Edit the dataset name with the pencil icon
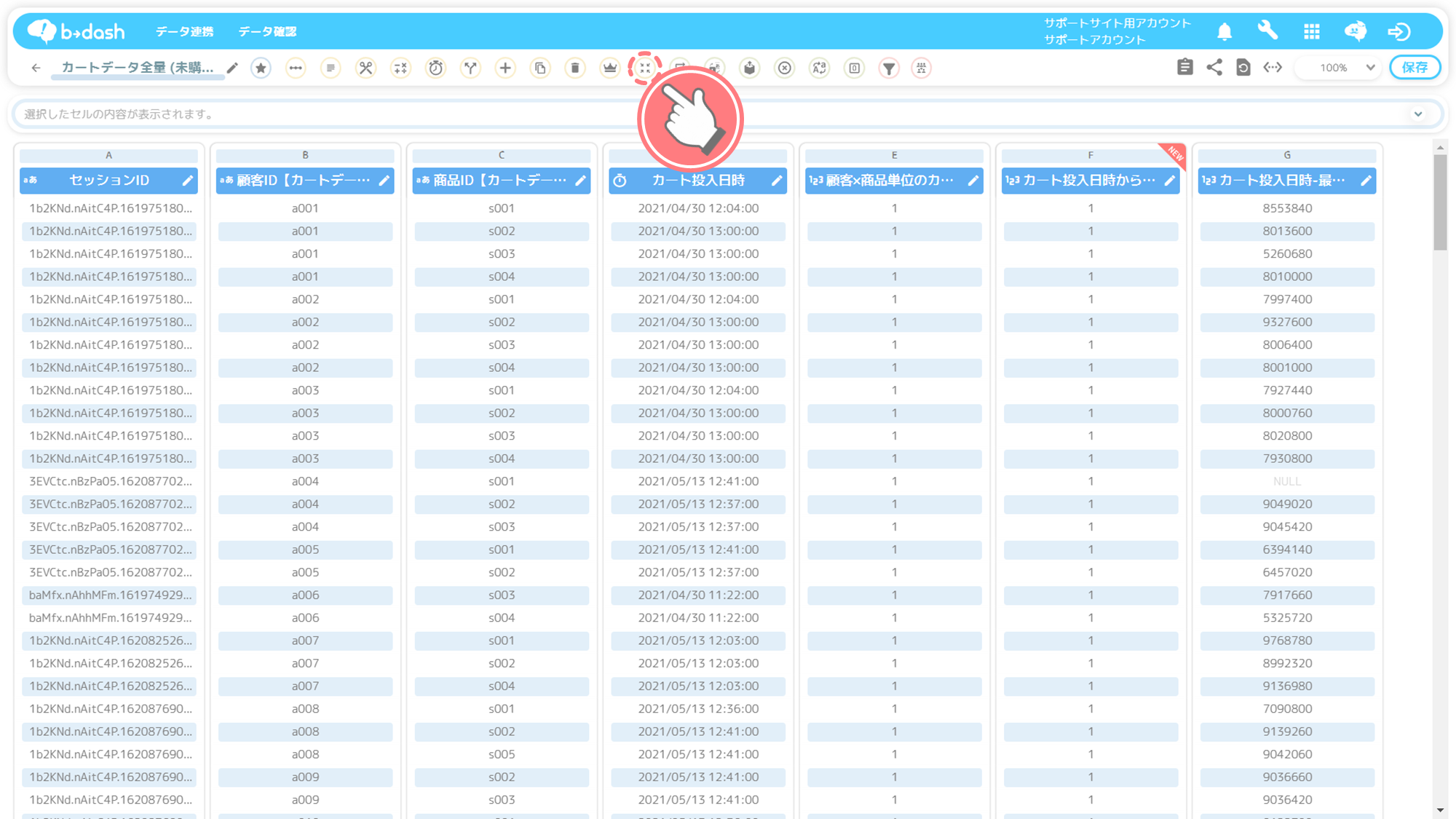Screen dimensions: 1456x819 (x=232, y=68)
